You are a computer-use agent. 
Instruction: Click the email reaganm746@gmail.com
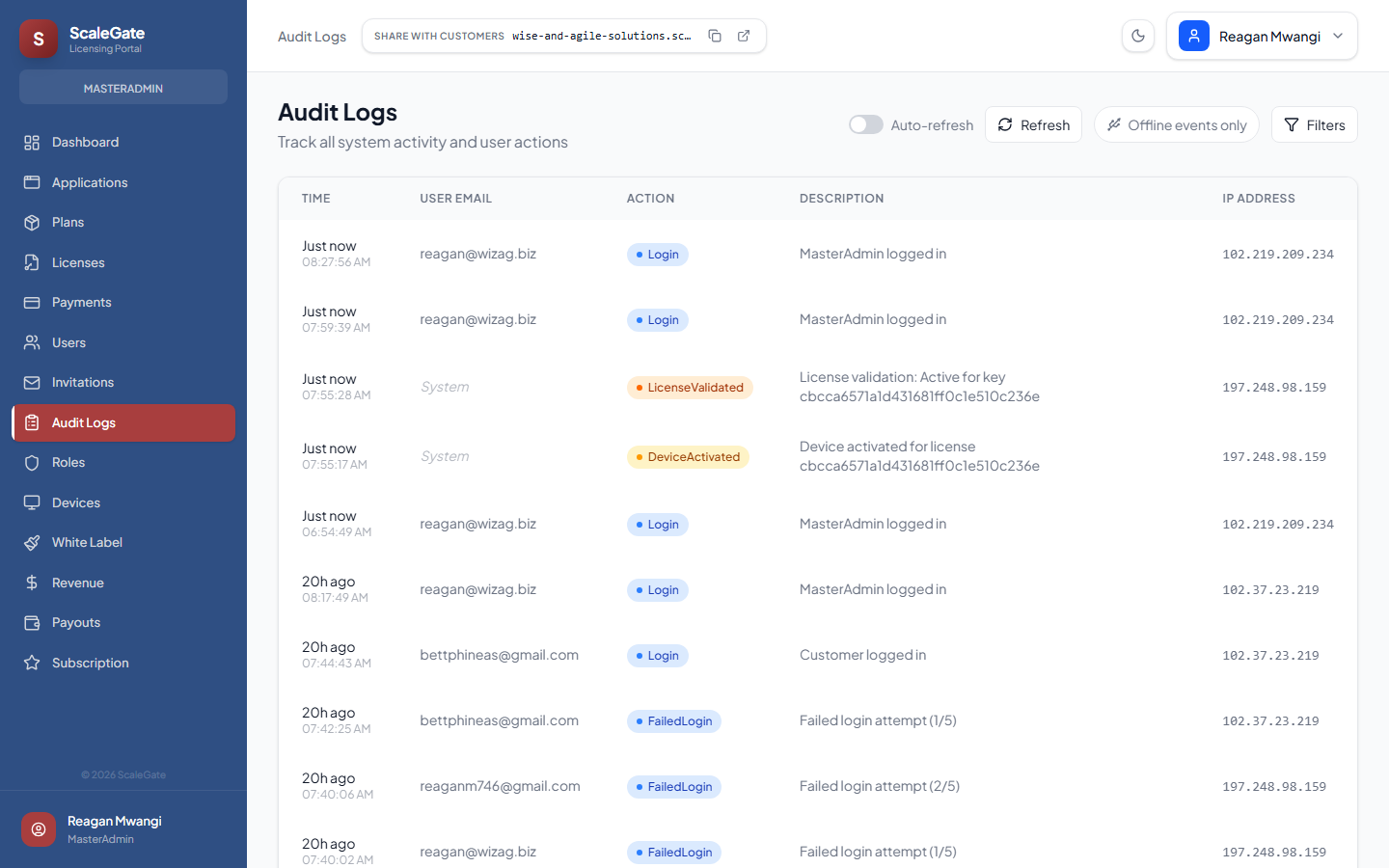click(x=500, y=786)
